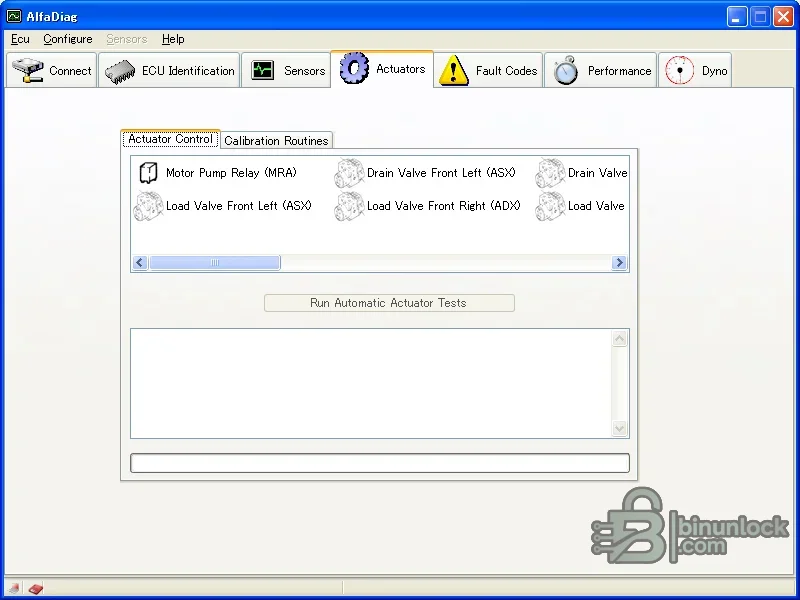800x600 pixels.
Task: Click the Actuators gear icon
Action: click(x=354, y=68)
